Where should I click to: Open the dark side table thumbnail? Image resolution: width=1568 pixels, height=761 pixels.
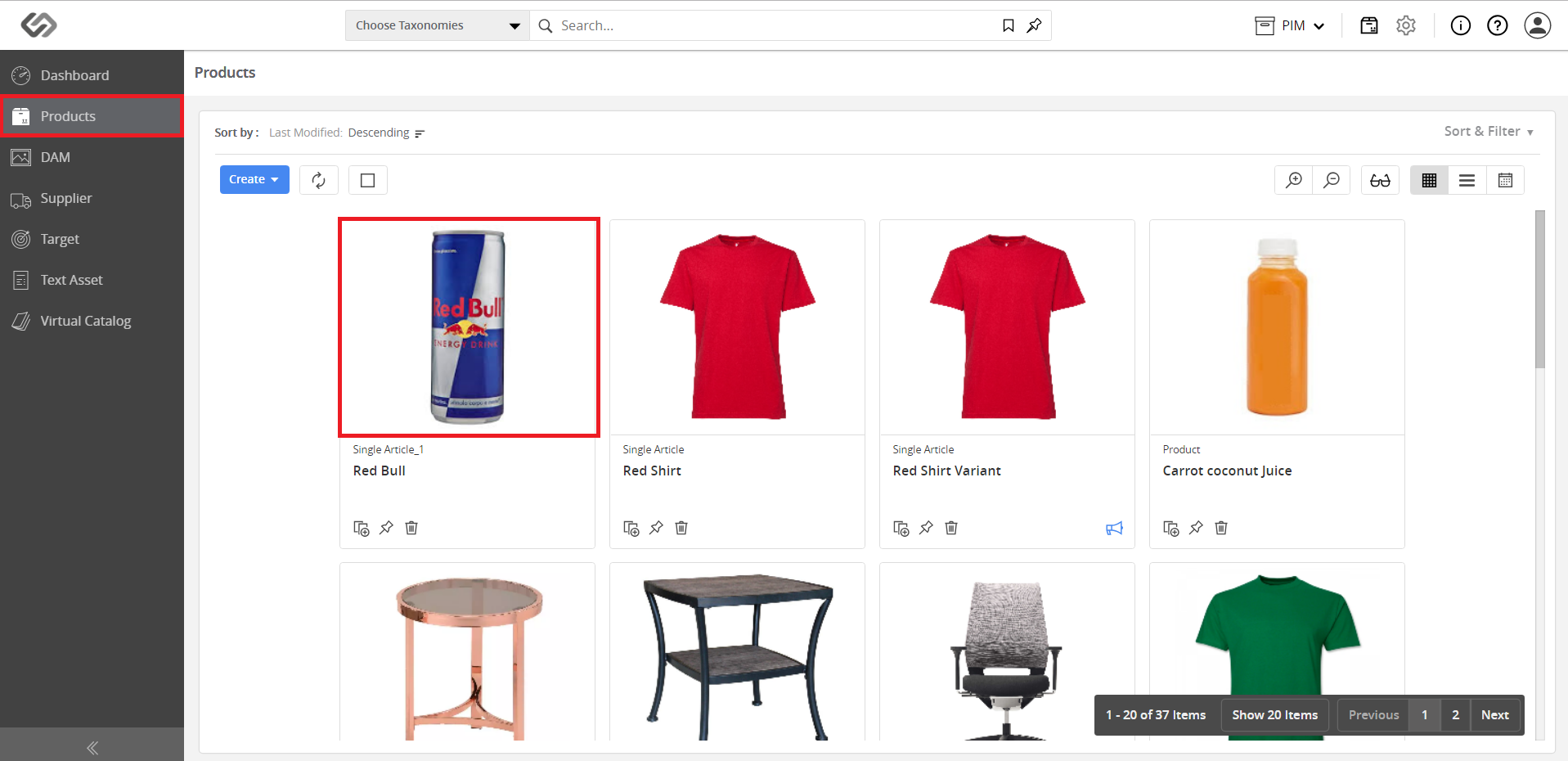point(737,652)
